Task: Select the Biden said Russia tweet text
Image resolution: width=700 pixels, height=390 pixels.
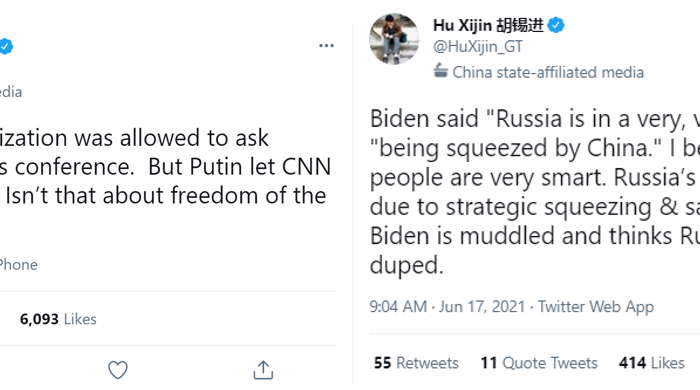Action: coord(535,192)
